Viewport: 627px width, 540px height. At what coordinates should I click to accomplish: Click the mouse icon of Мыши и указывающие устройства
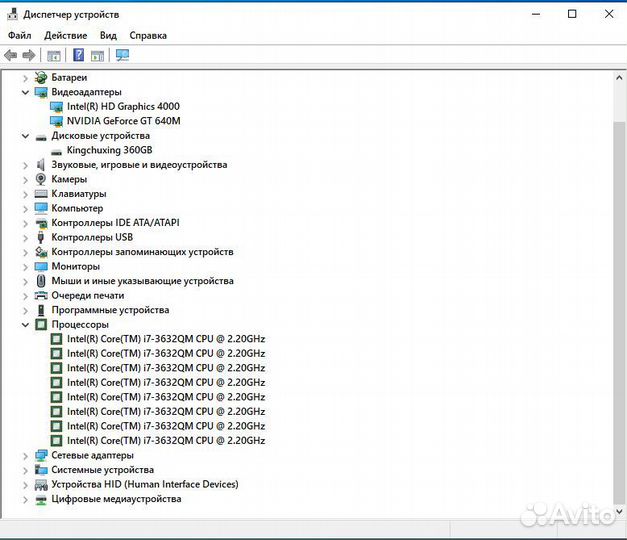point(41,281)
